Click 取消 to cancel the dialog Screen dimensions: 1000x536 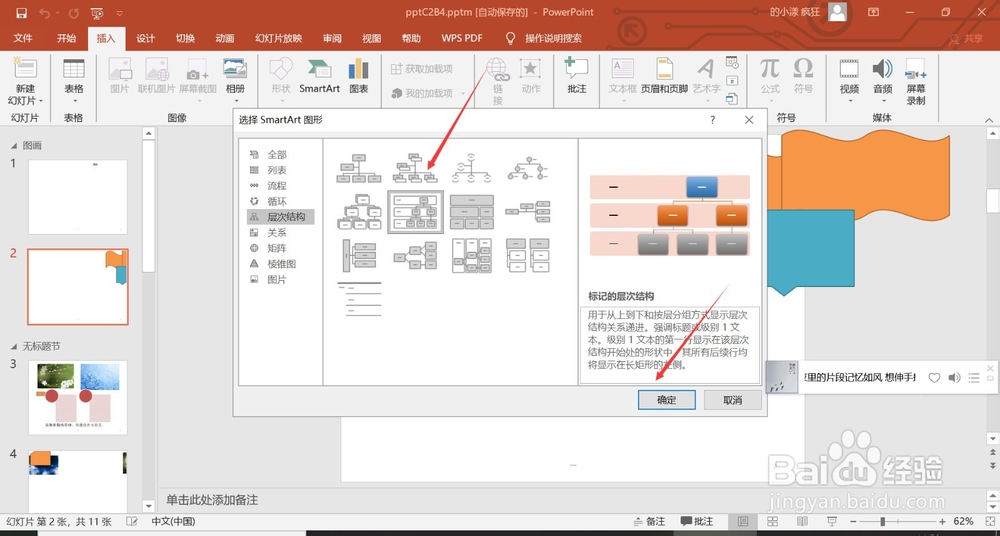pyautogui.click(x=733, y=400)
